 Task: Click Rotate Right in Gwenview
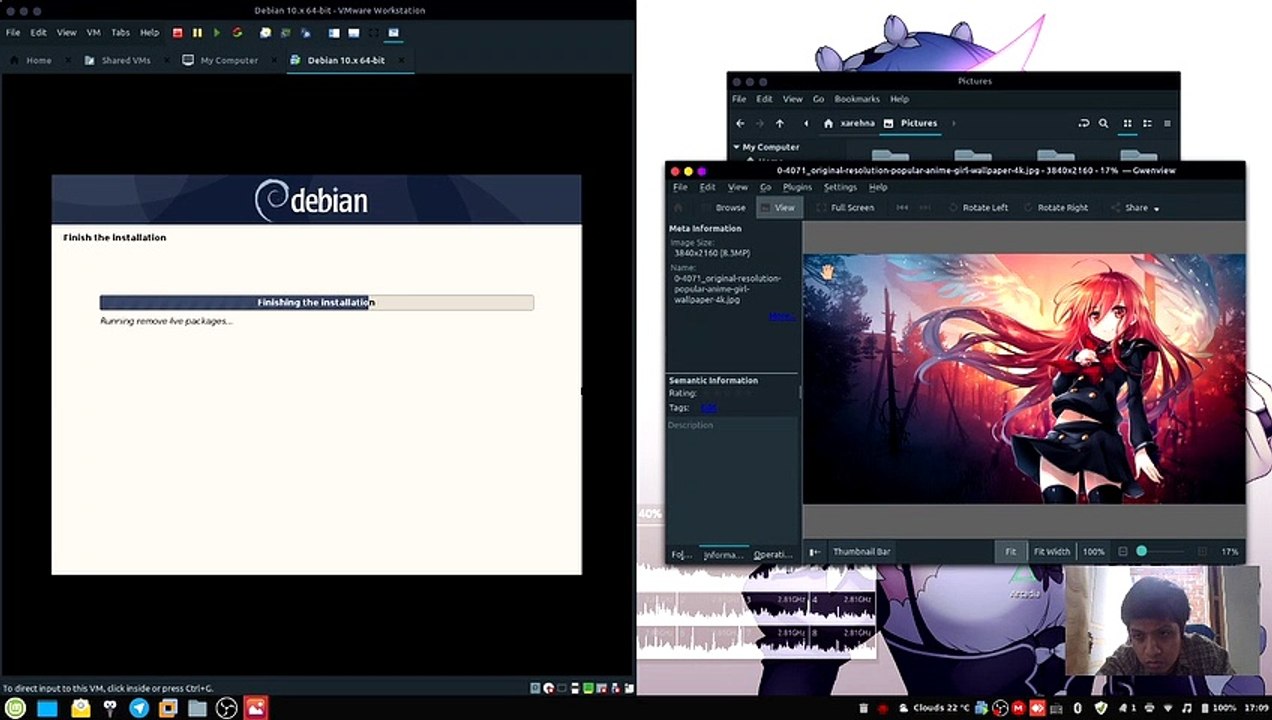(1055, 207)
